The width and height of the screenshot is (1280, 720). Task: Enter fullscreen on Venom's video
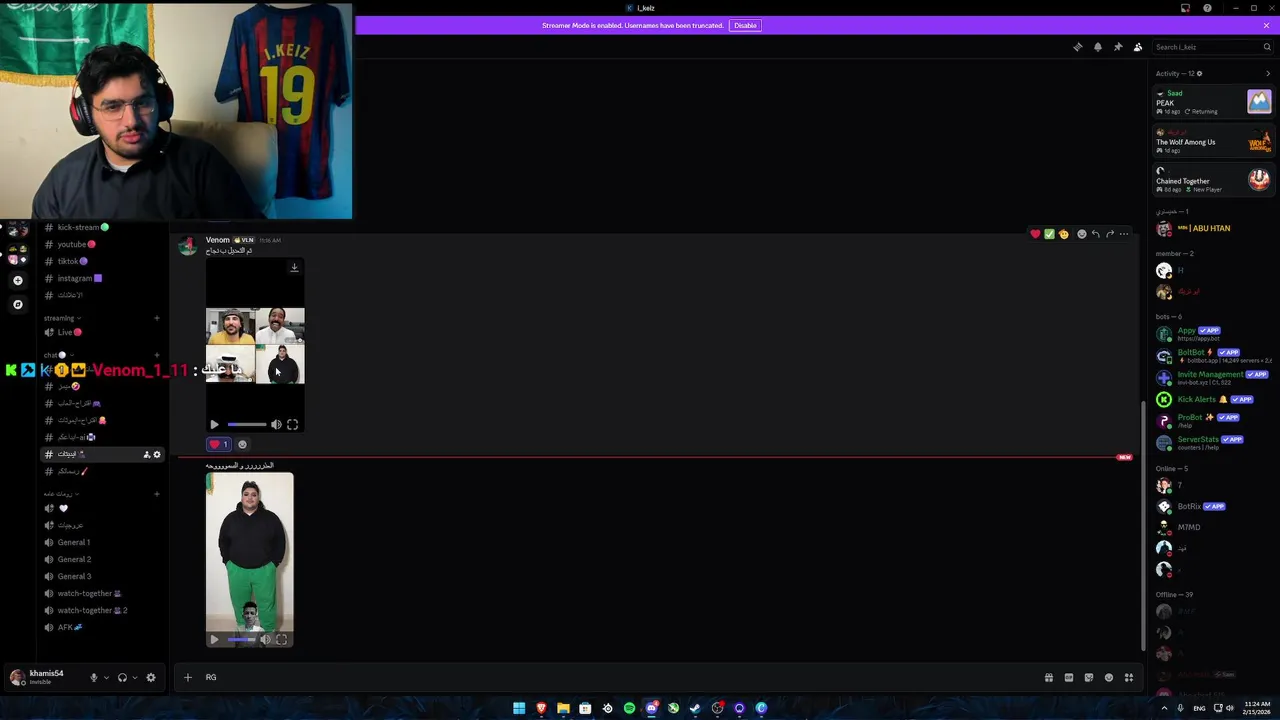(x=292, y=425)
